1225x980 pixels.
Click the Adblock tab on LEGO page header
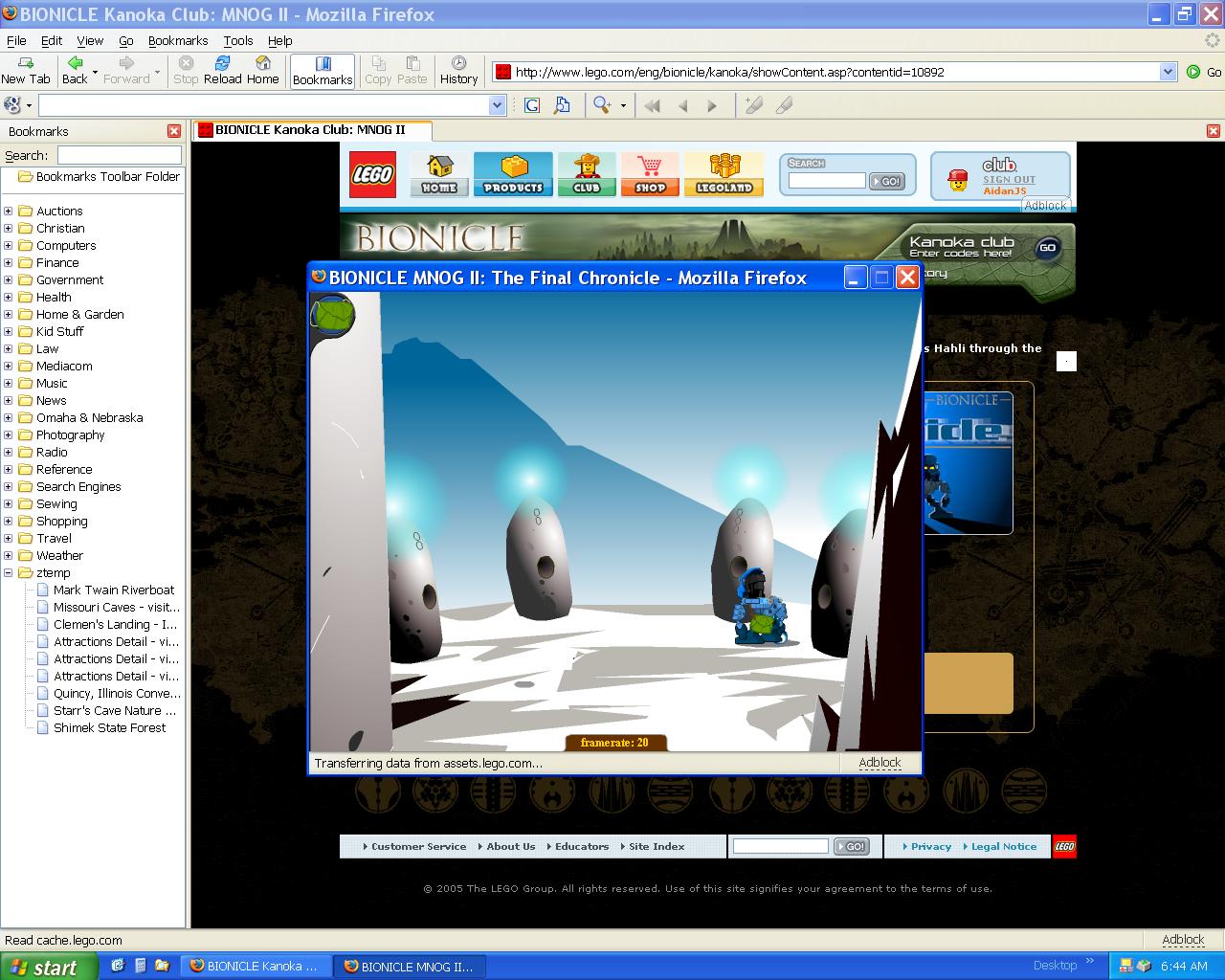point(1045,205)
